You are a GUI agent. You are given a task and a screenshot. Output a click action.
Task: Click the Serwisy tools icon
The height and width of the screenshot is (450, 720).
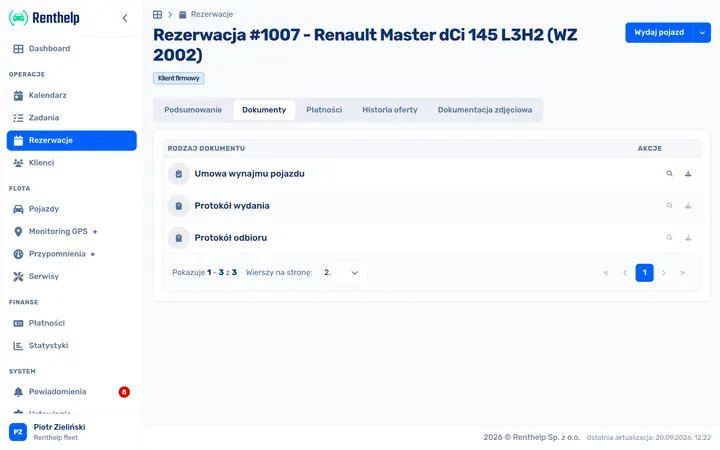[x=18, y=276]
